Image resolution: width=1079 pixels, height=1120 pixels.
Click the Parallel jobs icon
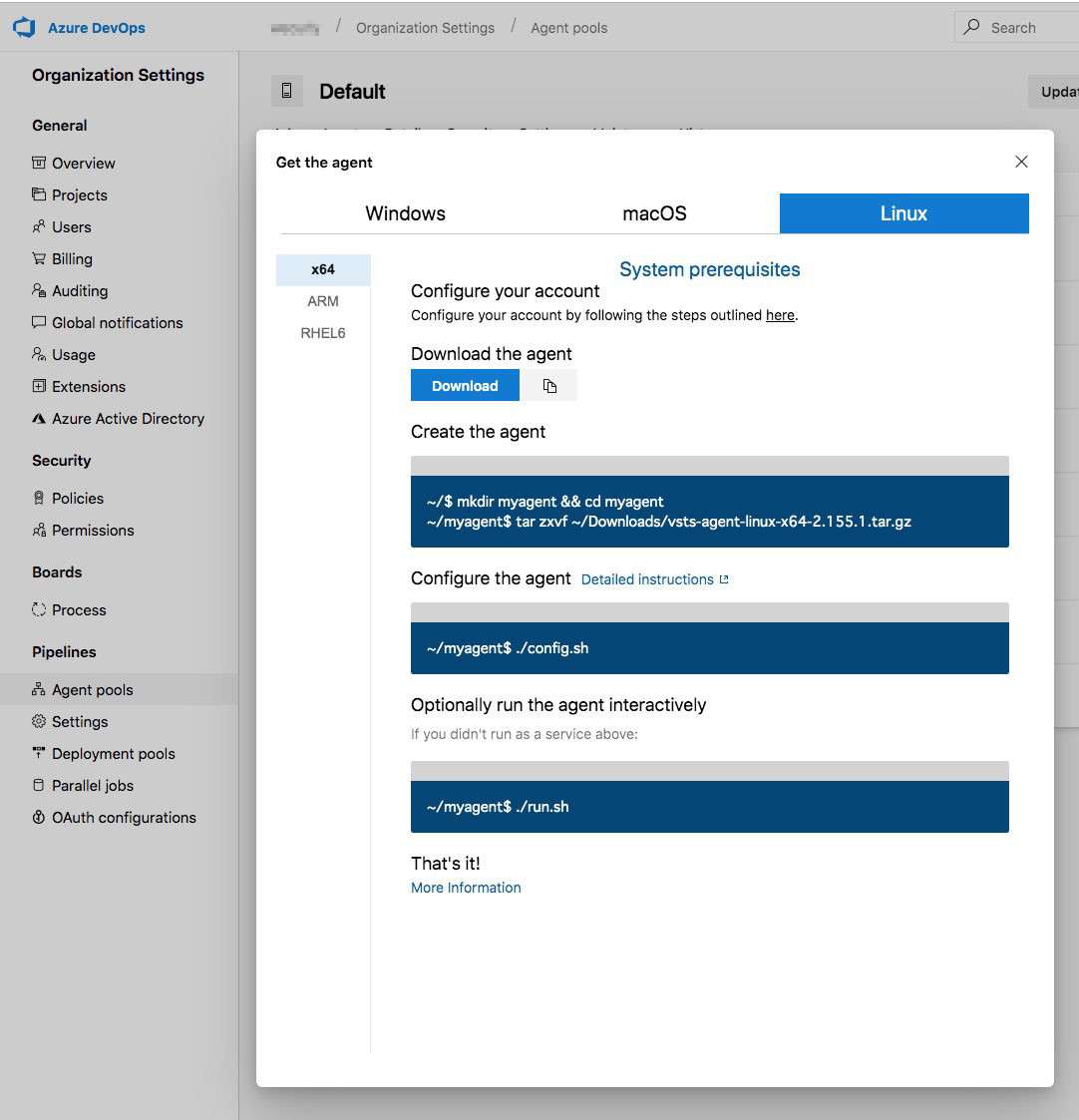39,785
